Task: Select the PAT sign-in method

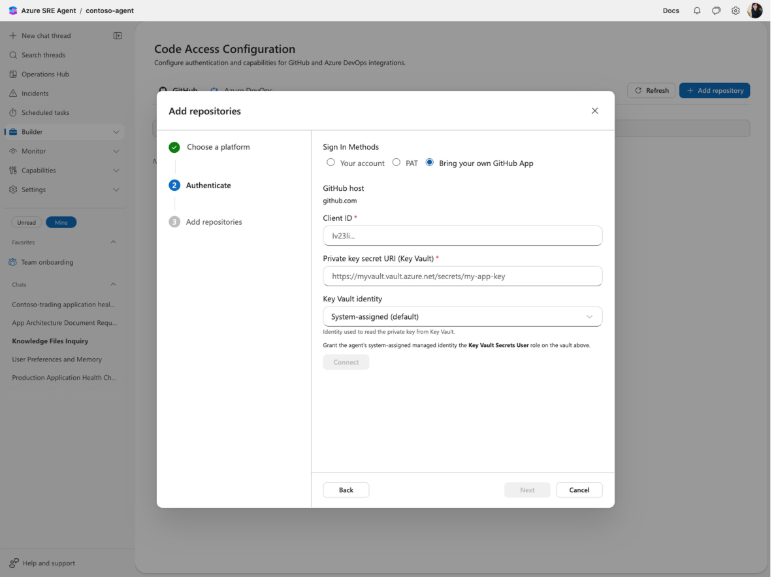Action: pyautogui.click(x=396, y=162)
